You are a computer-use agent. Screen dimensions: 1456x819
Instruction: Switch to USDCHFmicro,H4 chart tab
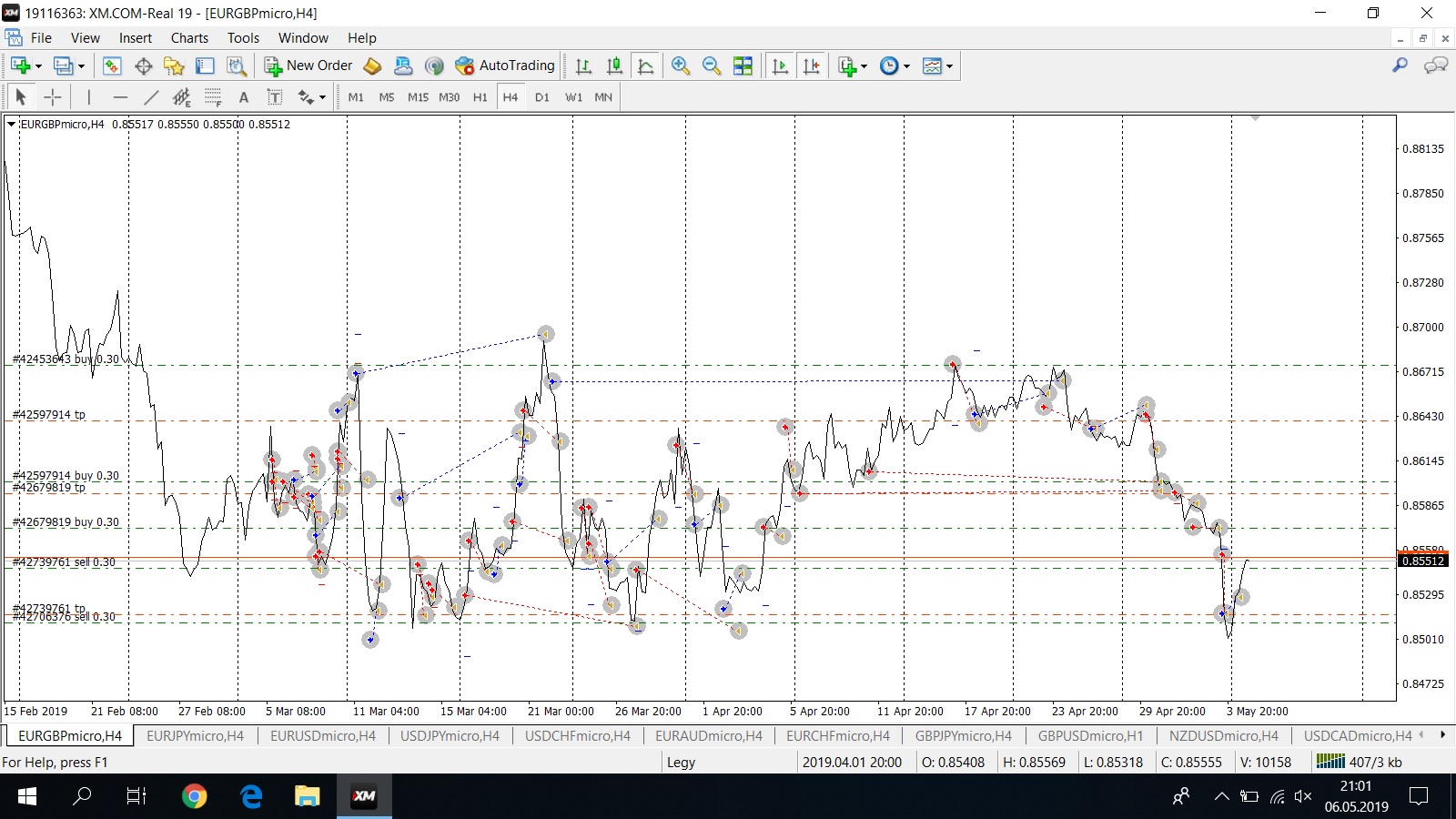577,735
